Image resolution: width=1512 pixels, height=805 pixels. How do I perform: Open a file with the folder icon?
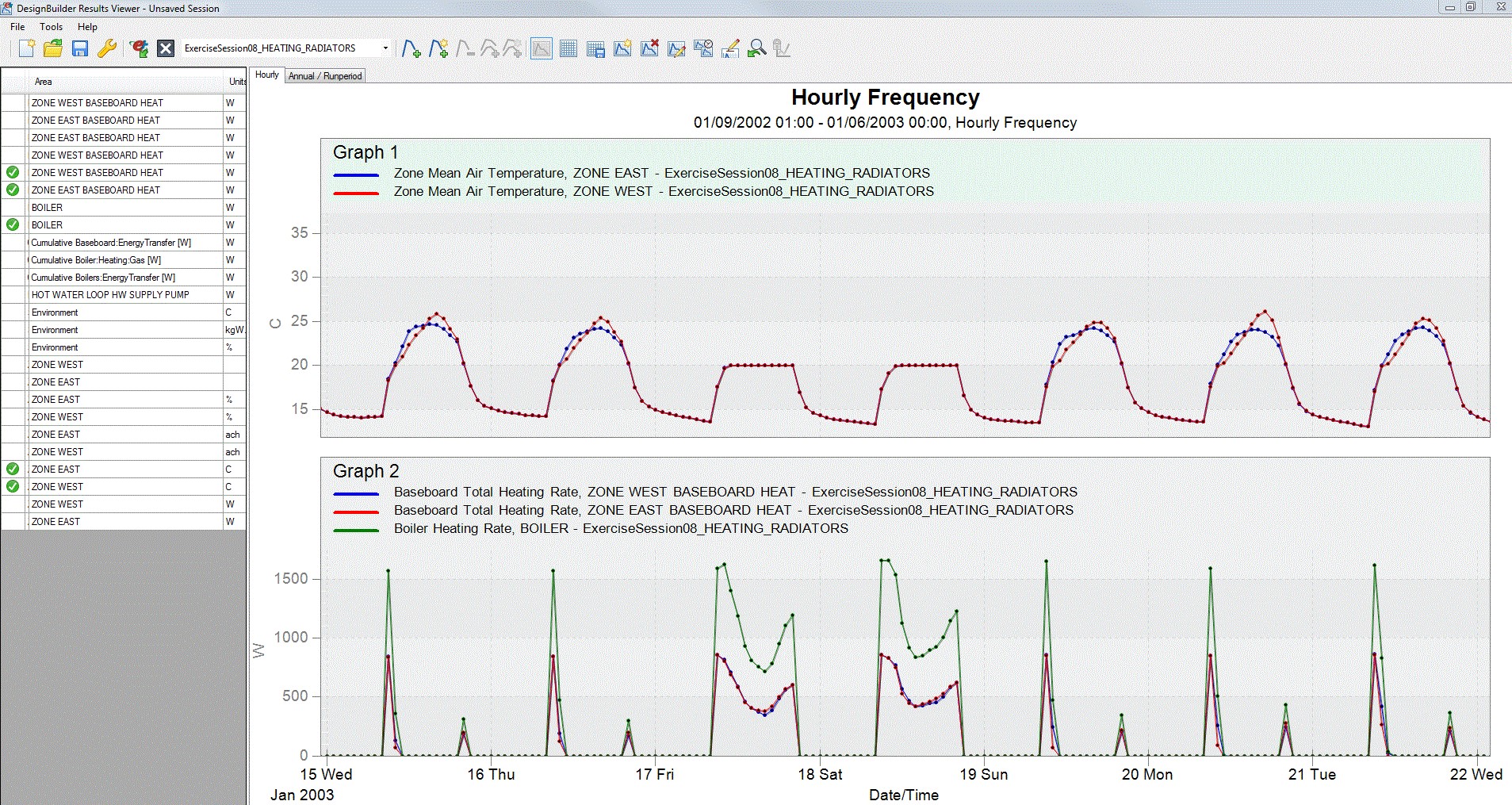click(53, 48)
